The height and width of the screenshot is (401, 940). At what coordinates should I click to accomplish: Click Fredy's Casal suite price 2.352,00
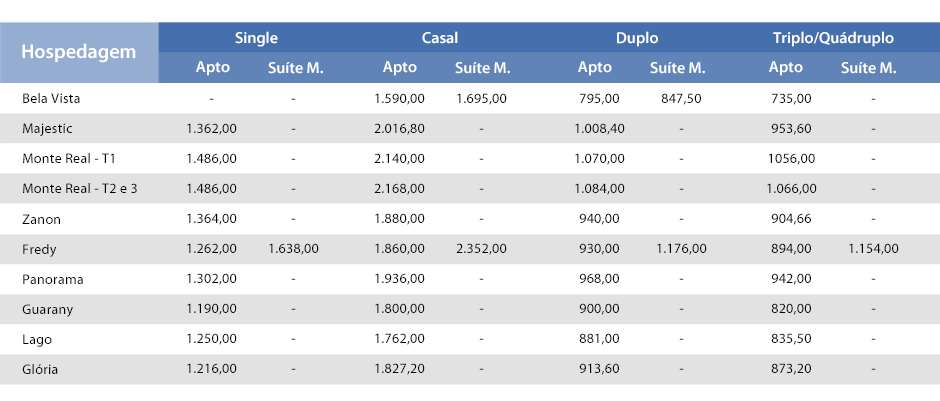click(x=481, y=249)
